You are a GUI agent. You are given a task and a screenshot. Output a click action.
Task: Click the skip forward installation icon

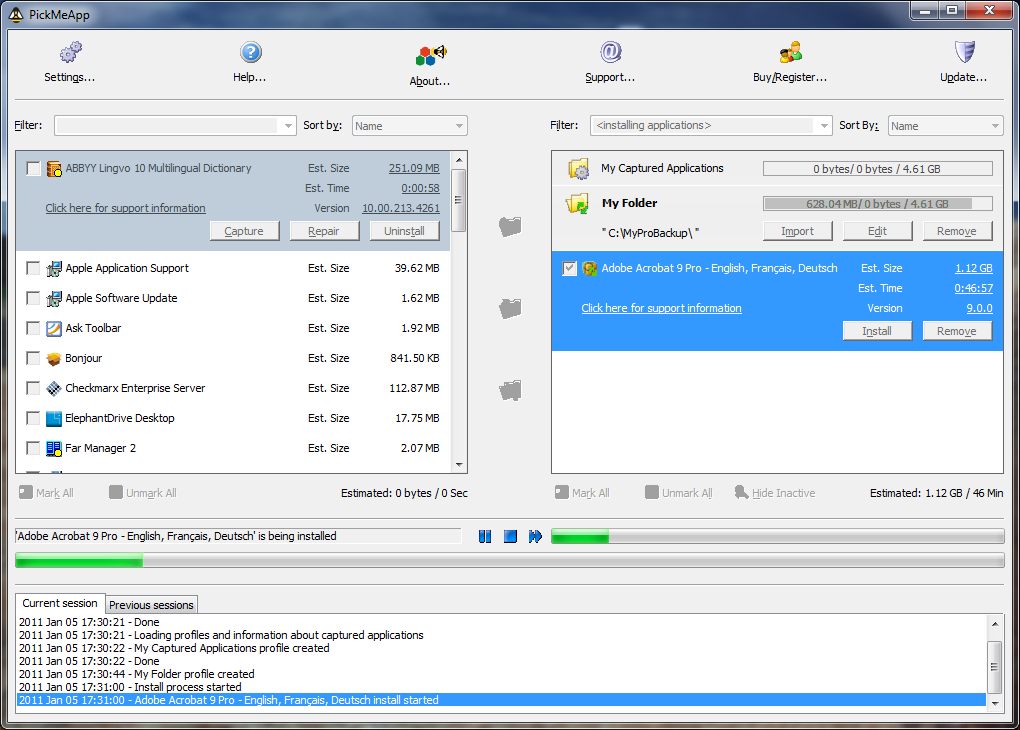click(535, 536)
